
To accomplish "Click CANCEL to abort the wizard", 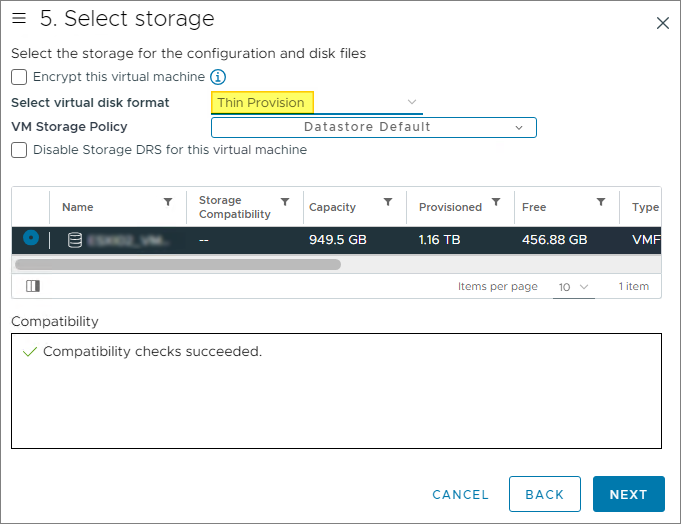I will pyautogui.click(x=460, y=494).
